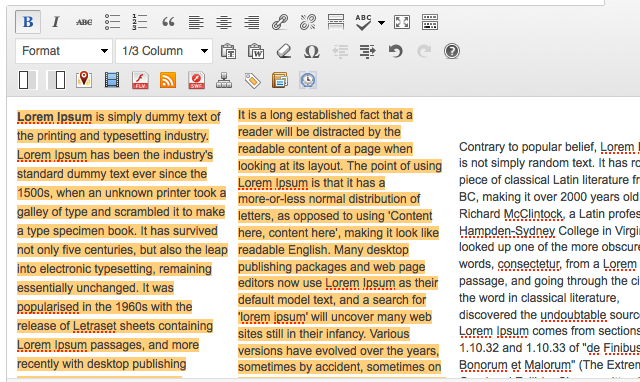The height and width of the screenshot is (382, 640).
Task: Toggle the kitchen sink toolbar
Action: pos(430,22)
